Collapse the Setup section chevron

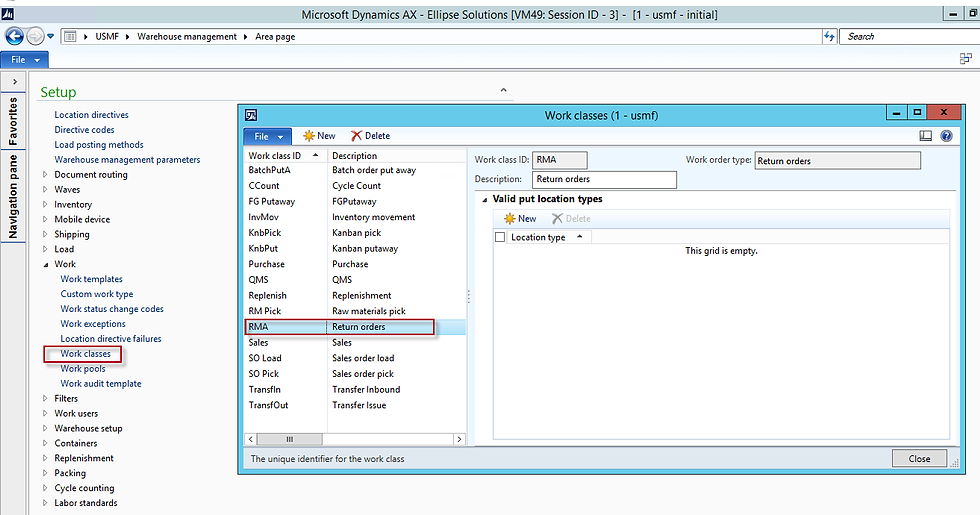tap(503, 91)
